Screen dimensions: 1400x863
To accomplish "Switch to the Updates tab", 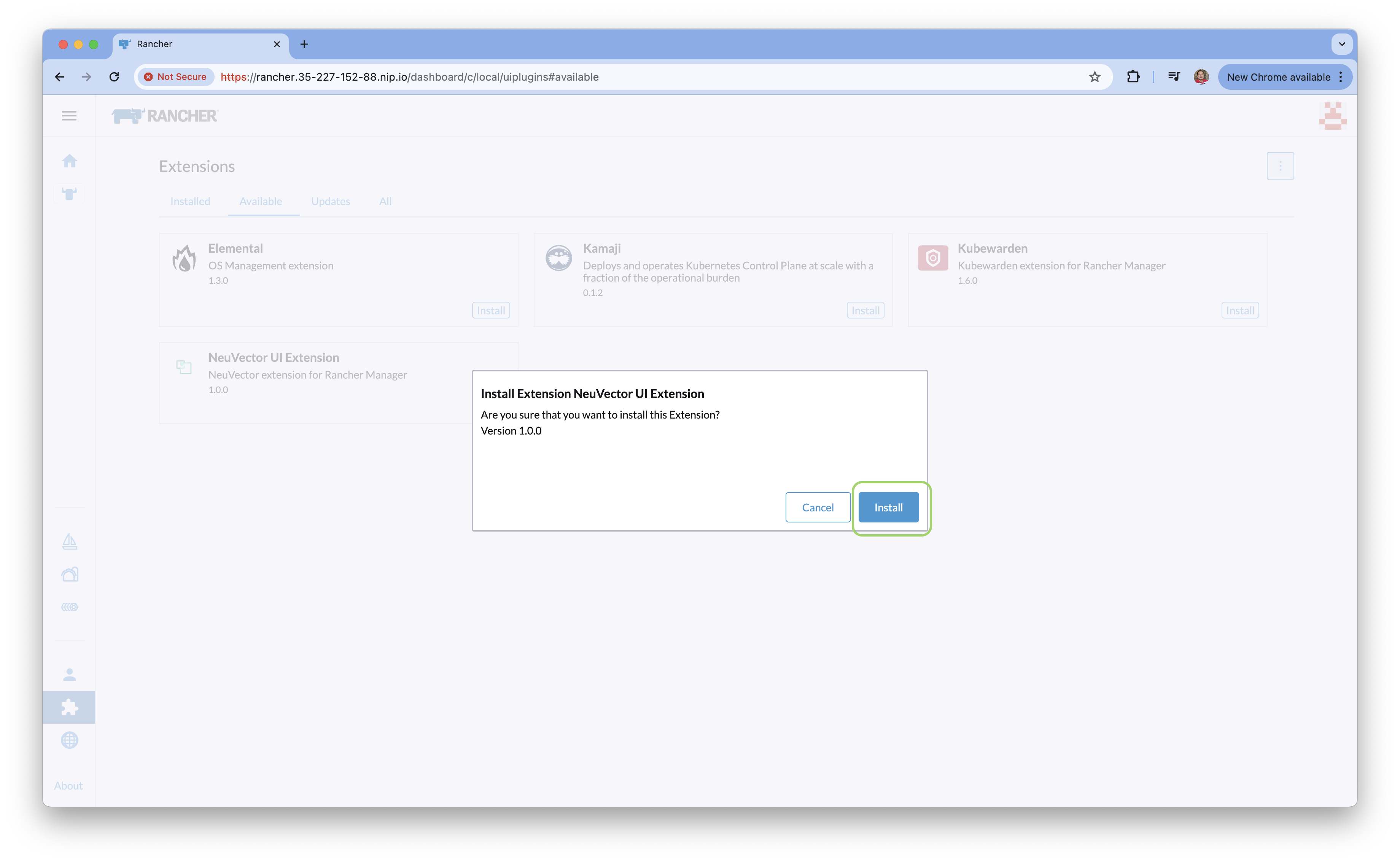I will tap(330, 202).
